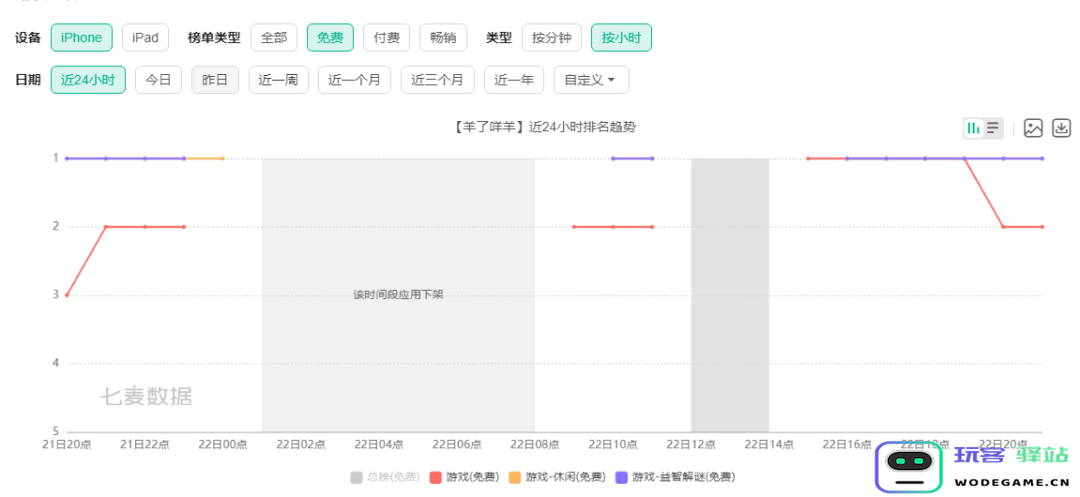
Task: Click x-axis label 22日00点
Action: (x=222, y=445)
